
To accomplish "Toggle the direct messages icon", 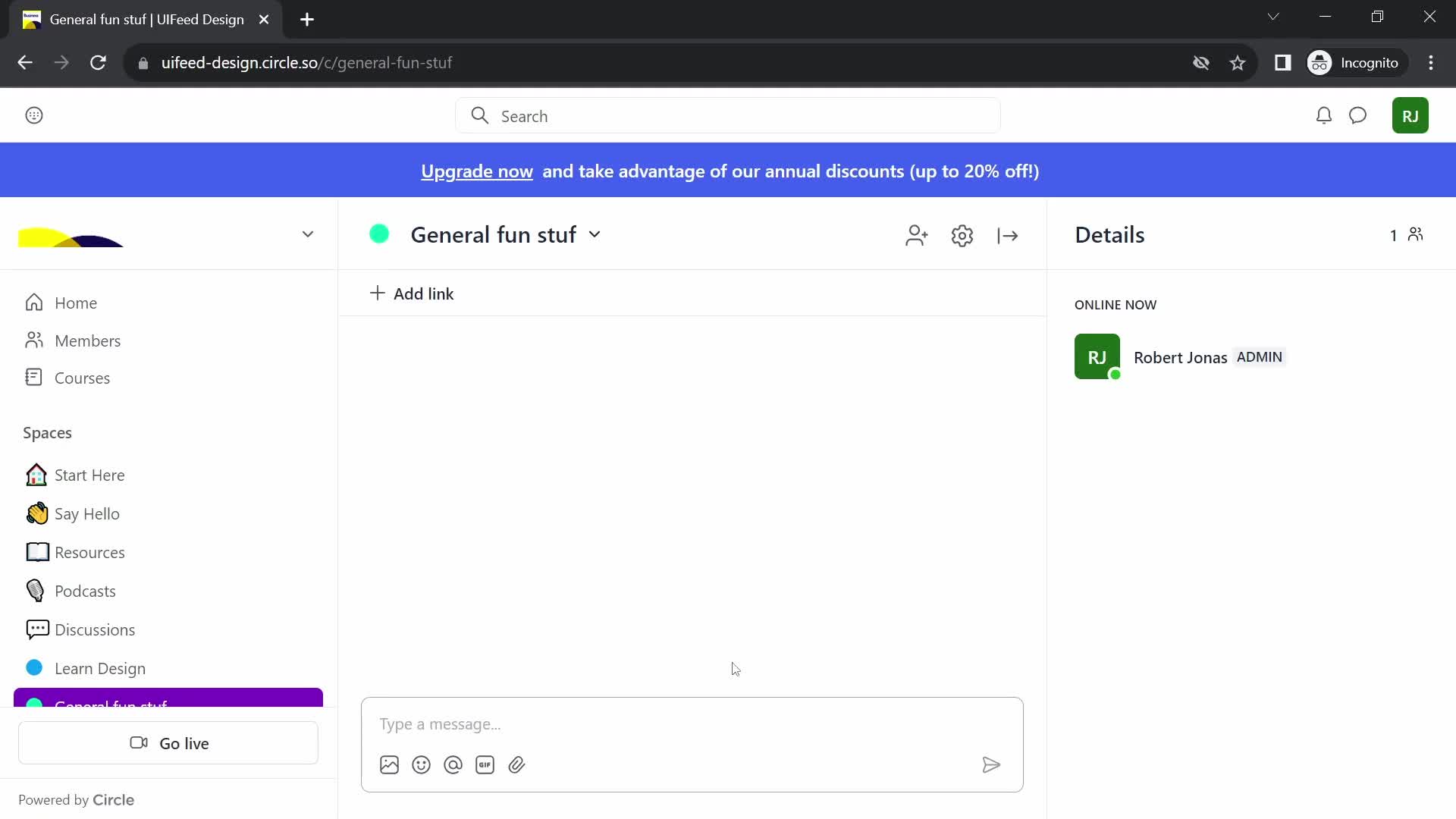I will (x=1357, y=115).
